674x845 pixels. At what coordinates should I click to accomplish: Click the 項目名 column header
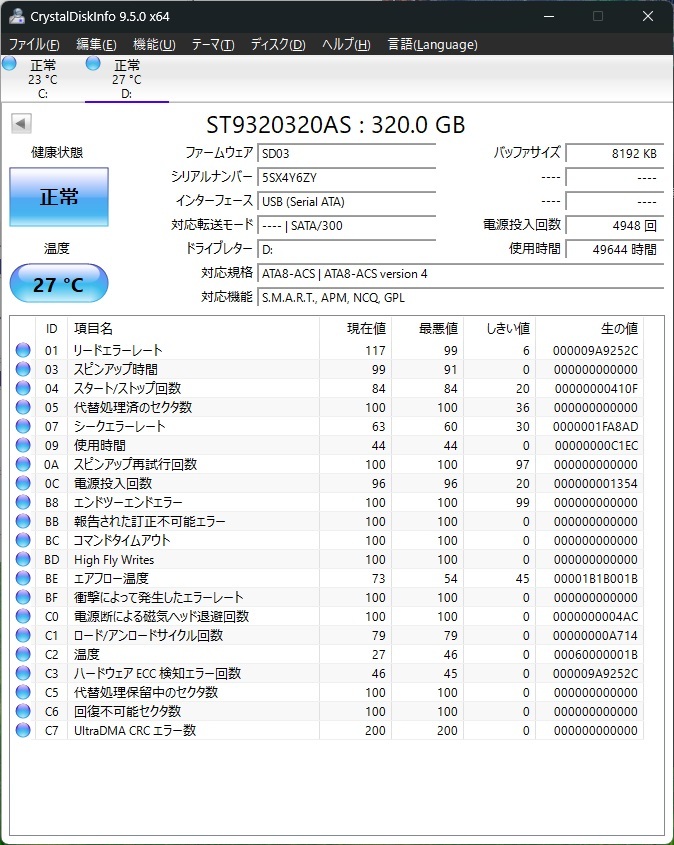pyautogui.click(x=193, y=328)
